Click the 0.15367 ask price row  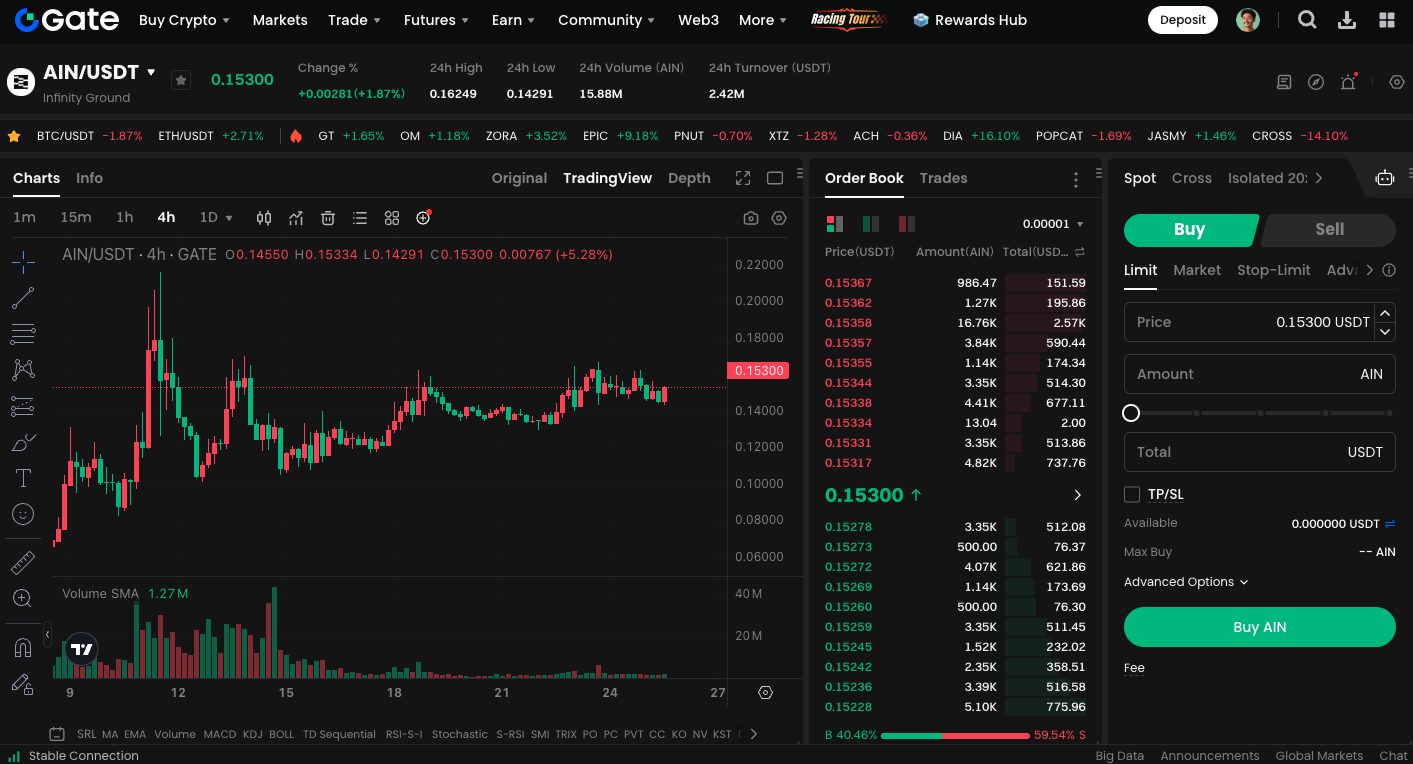tap(955, 283)
